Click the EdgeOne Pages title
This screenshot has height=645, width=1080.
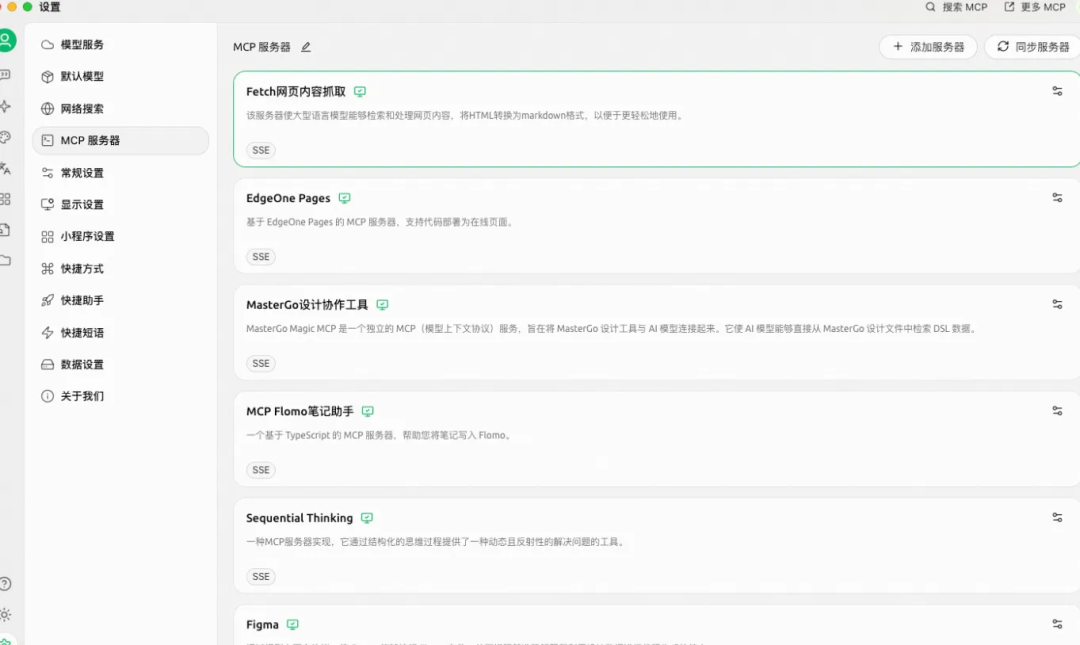pyautogui.click(x=288, y=198)
